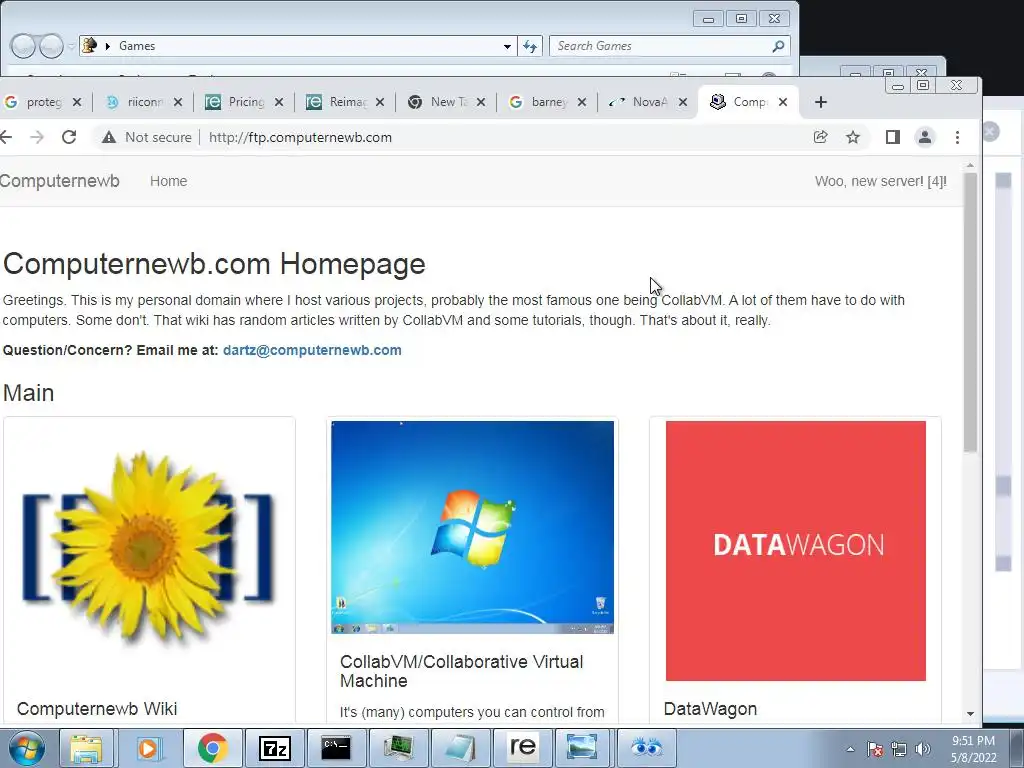This screenshot has height=768, width=1024.
Task: Click the Chrome taskbar icon
Action: tap(212, 748)
